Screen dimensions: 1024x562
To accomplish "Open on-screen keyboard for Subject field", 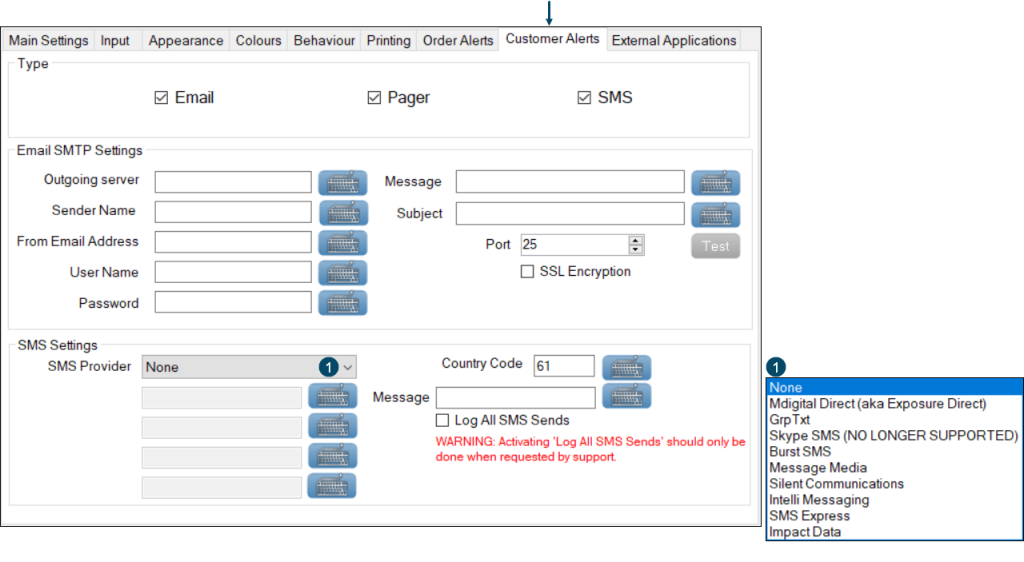I will coord(716,214).
